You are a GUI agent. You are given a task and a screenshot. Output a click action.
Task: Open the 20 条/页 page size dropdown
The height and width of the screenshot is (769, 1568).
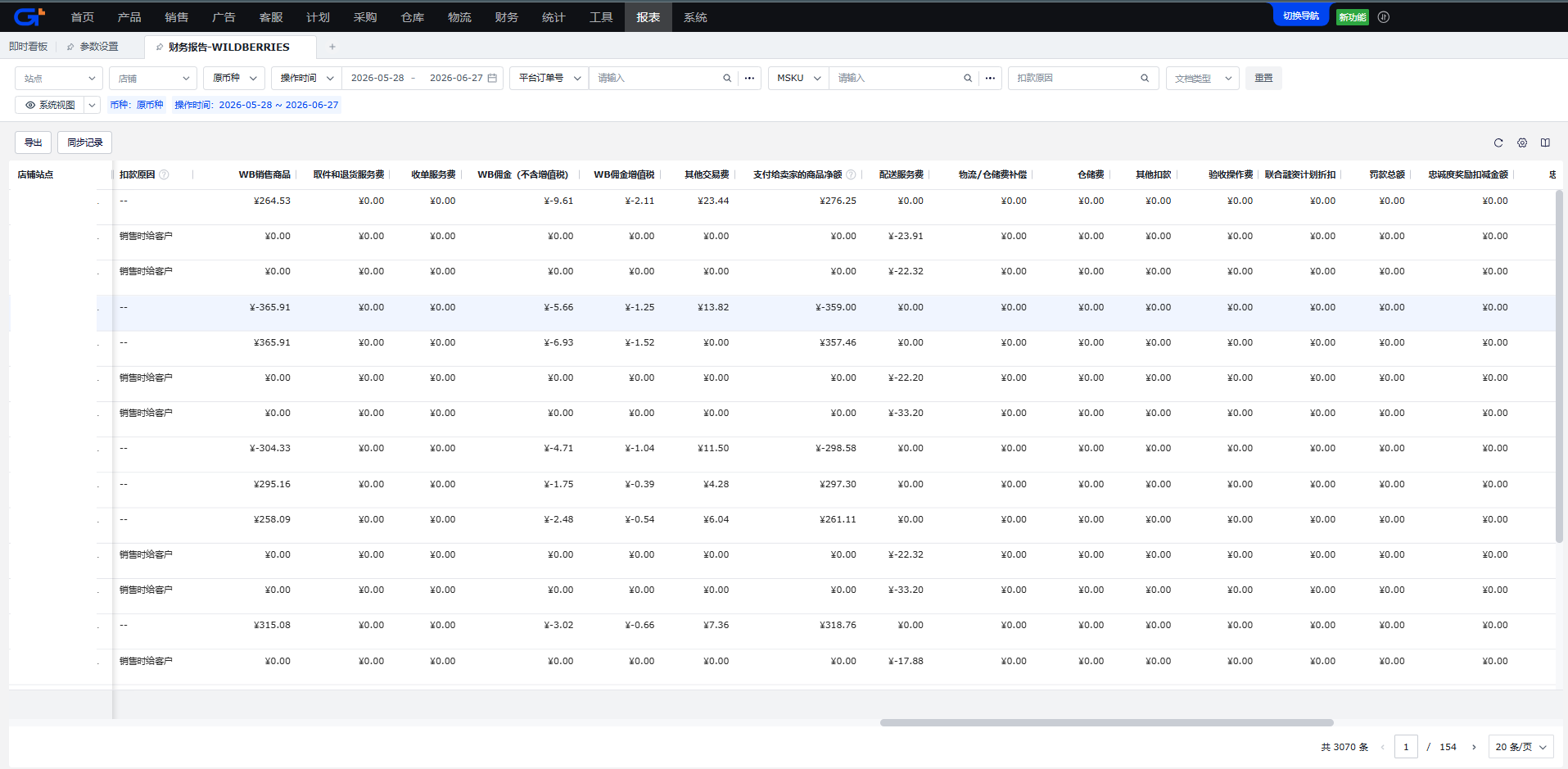pos(1521,747)
